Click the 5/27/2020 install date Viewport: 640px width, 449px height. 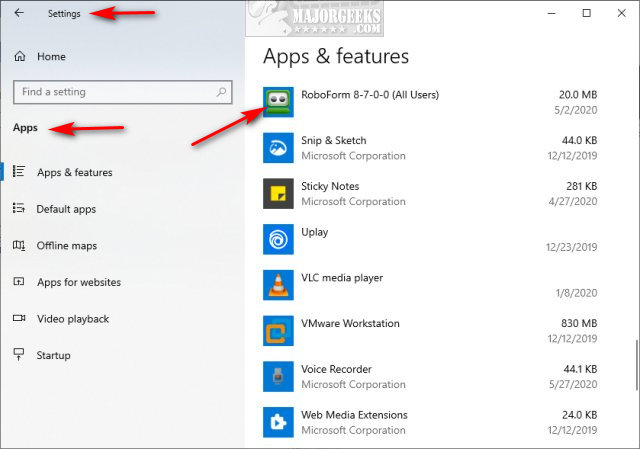573,385
